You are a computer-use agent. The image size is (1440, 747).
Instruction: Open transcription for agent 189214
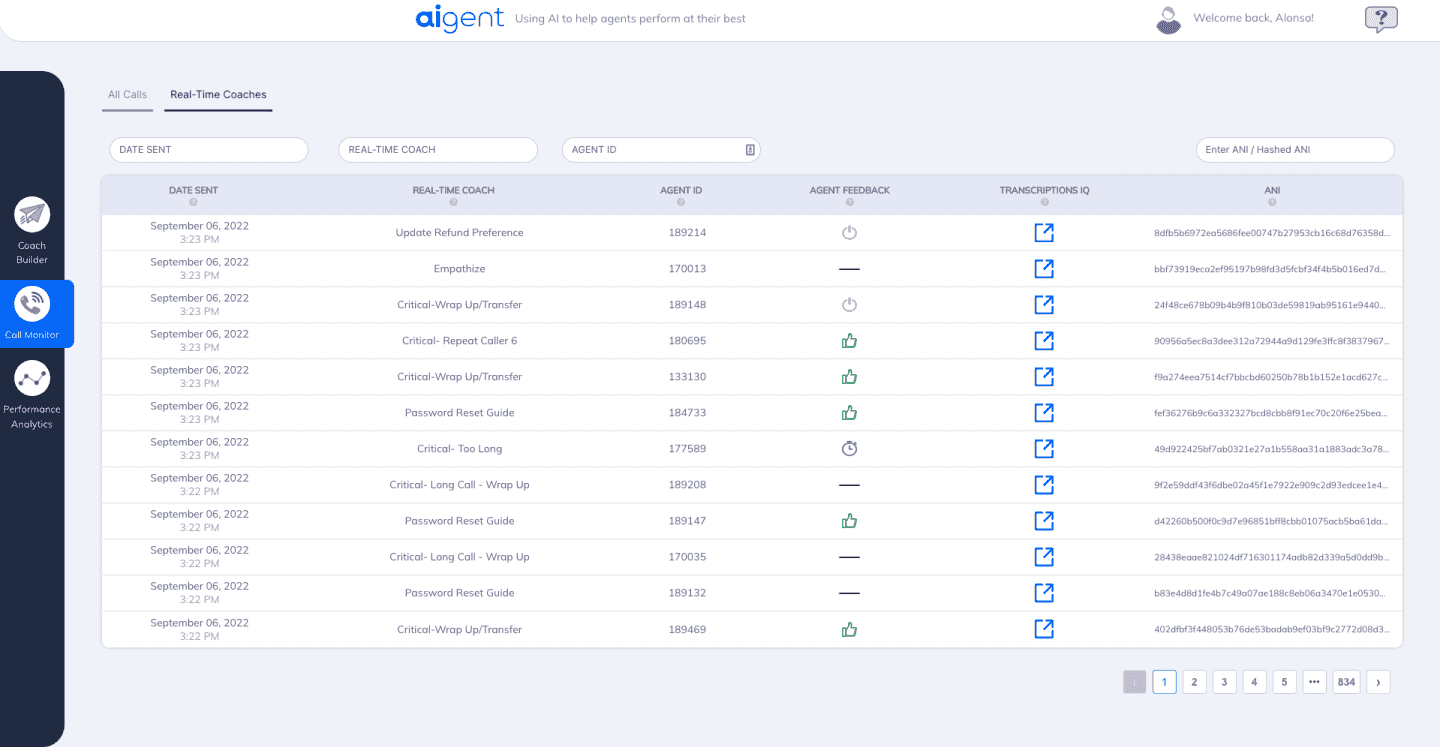pyautogui.click(x=1044, y=233)
